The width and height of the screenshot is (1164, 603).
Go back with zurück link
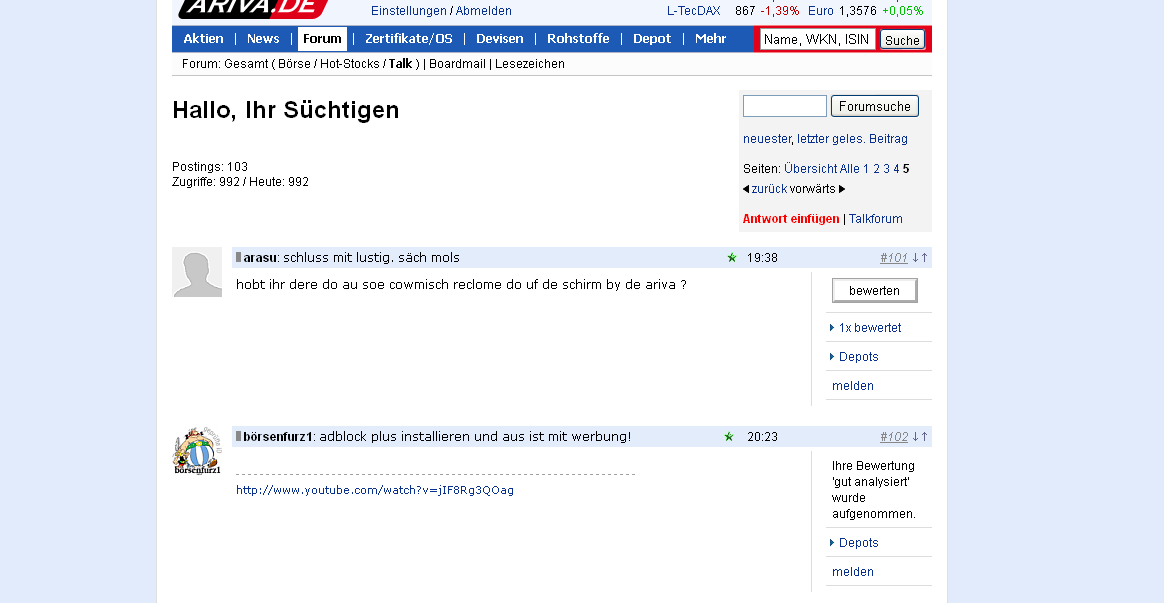pos(769,189)
